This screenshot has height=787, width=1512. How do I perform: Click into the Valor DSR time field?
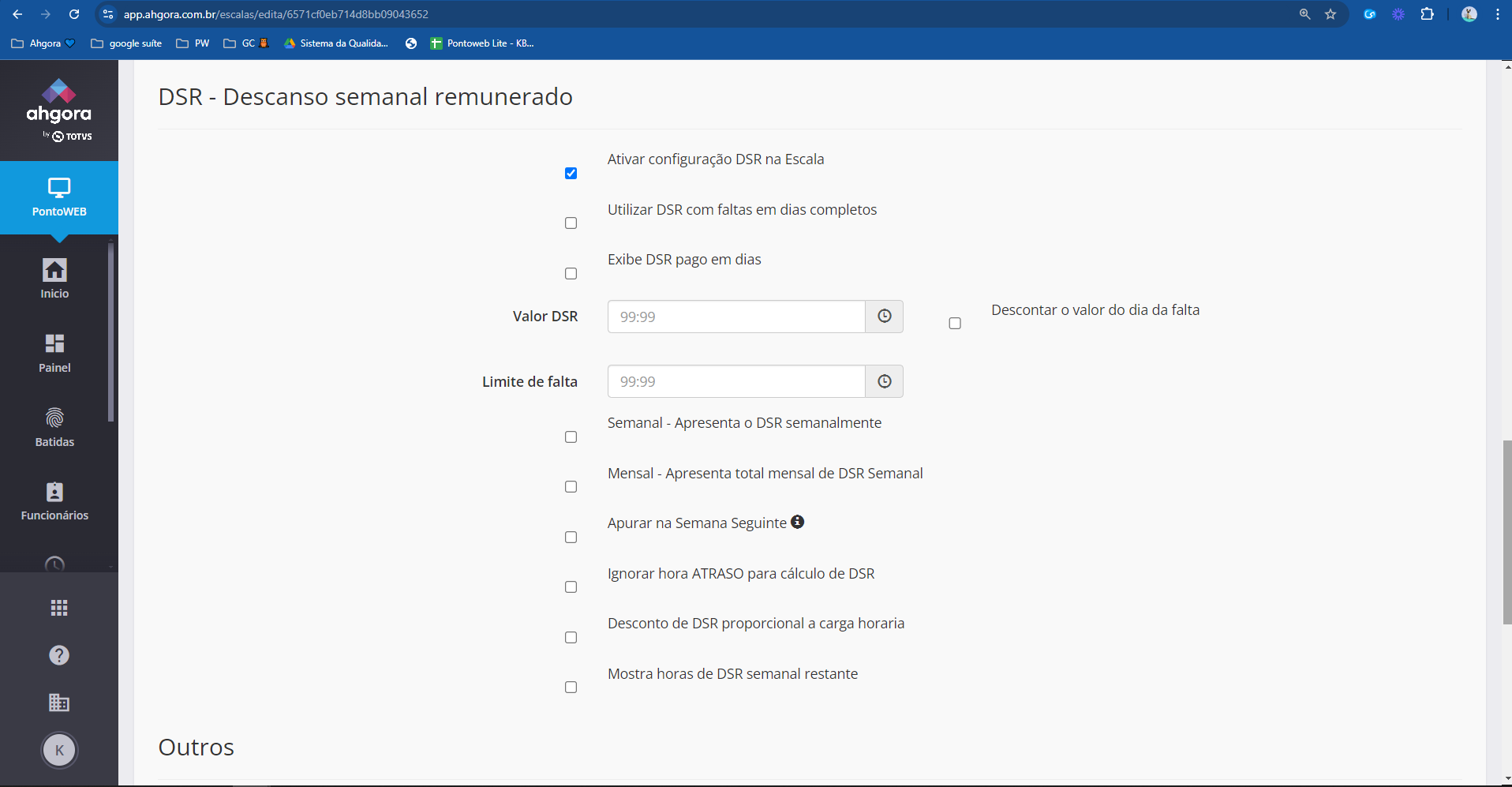point(736,317)
